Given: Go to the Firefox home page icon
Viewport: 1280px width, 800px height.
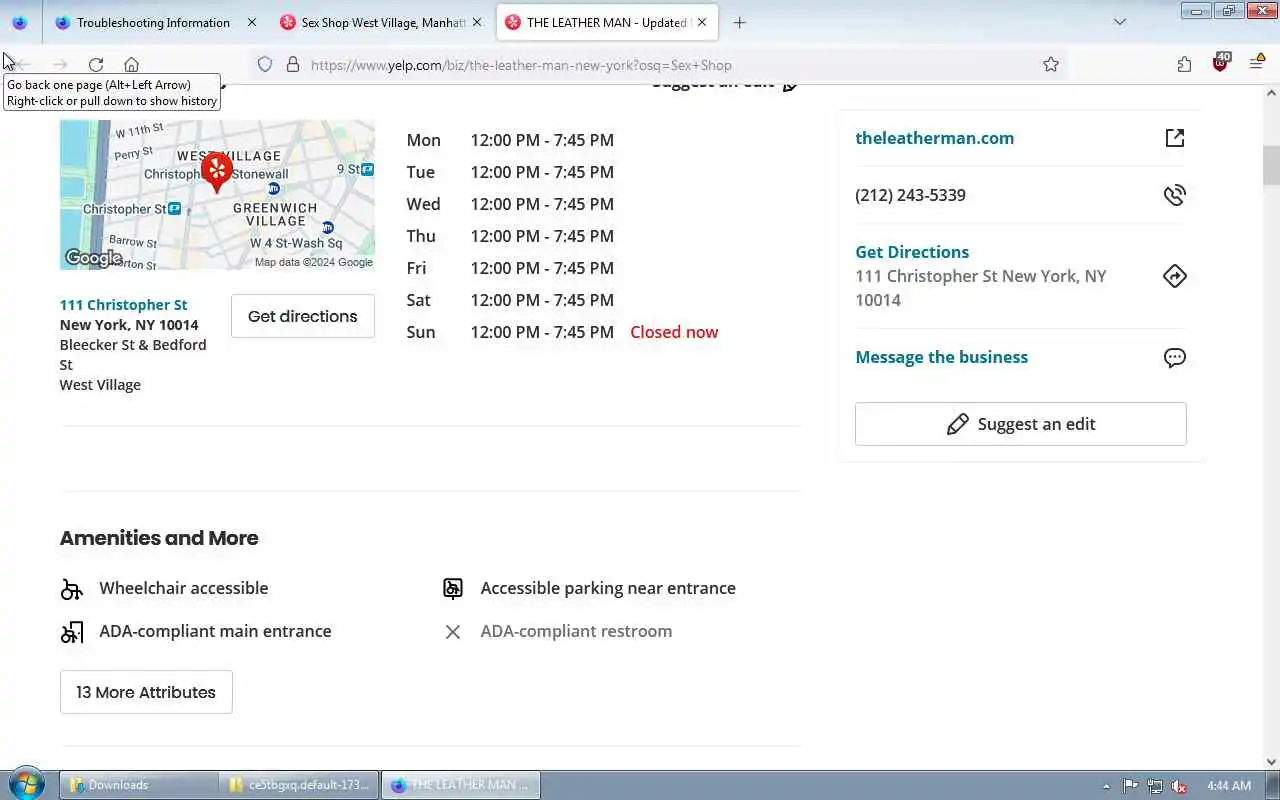Looking at the screenshot, I should click(x=131, y=65).
